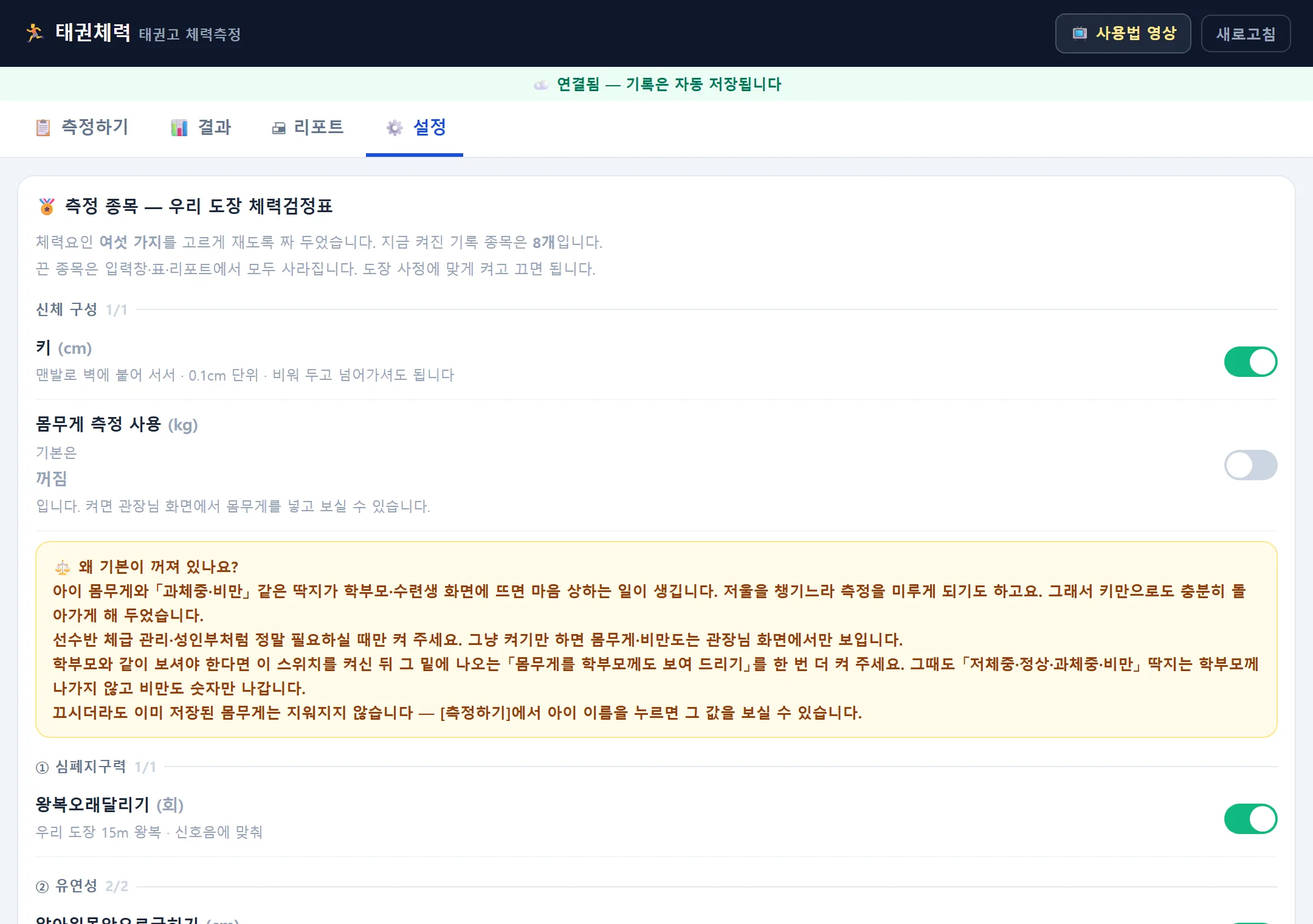Click the 태권체력 app title
Viewport: 1313px width, 924px height.
pos(93,33)
